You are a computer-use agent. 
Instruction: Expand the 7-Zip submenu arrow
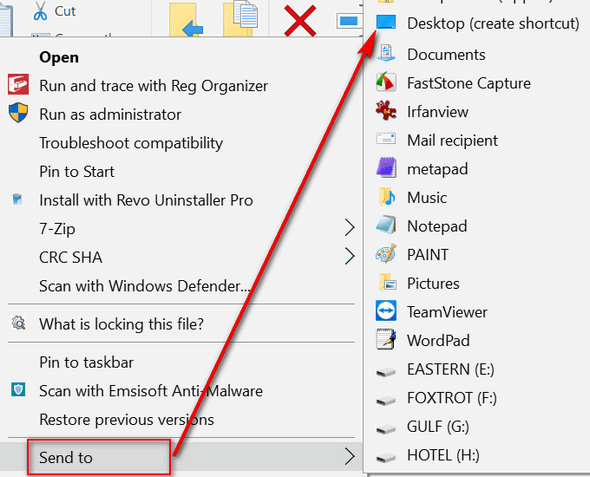(350, 228)
